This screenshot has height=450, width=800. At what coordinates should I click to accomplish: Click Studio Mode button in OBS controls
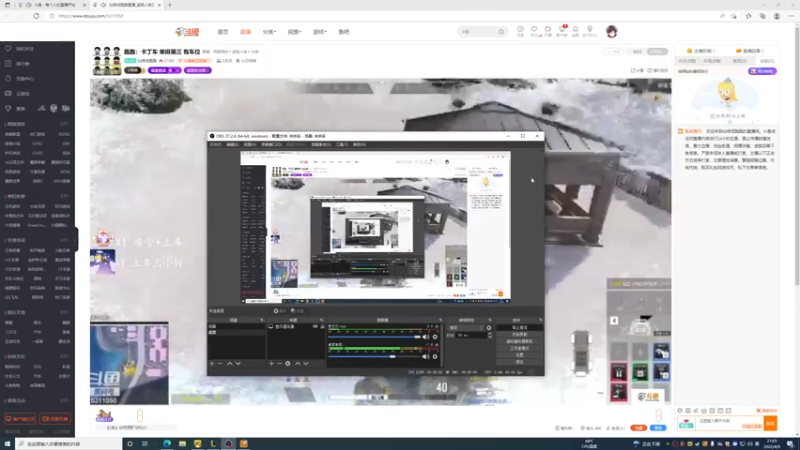point(519,348)
